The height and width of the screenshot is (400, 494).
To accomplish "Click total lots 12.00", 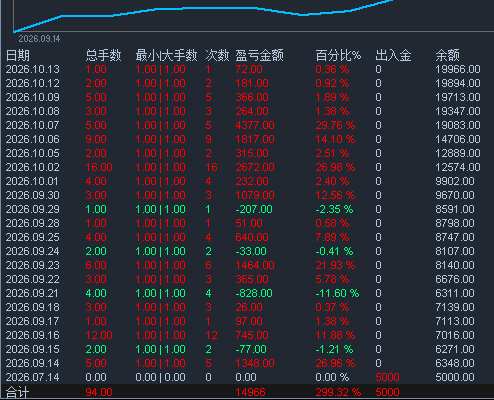I will 99,335.
